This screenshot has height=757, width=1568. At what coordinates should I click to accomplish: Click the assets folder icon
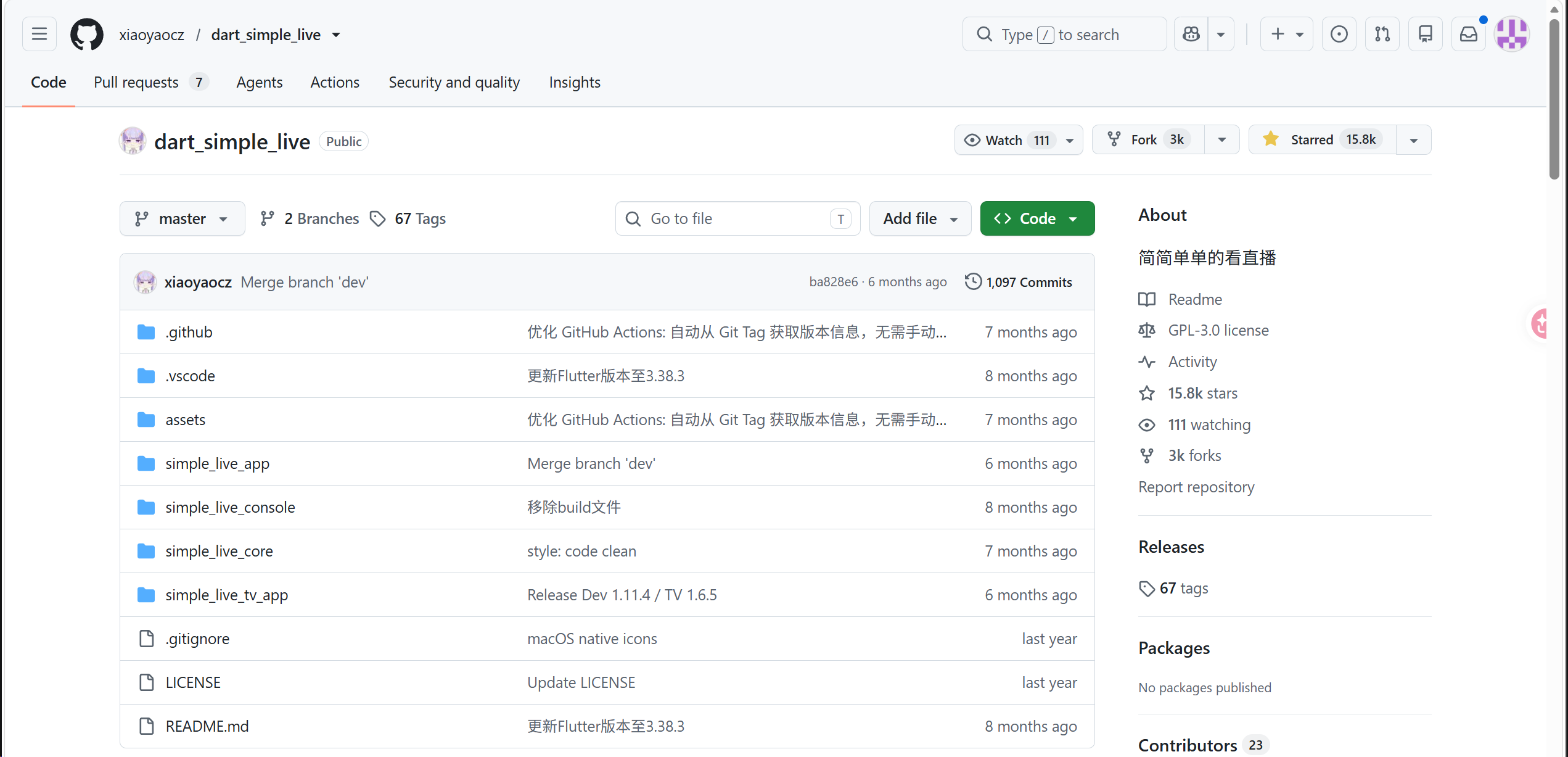click(x=146, y=420)
